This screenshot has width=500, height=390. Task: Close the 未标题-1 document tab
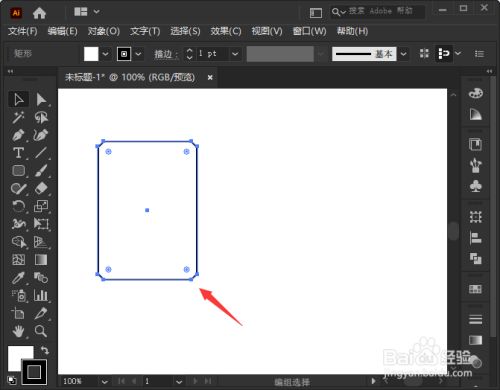pyautogui.click(x=210, y=77)
